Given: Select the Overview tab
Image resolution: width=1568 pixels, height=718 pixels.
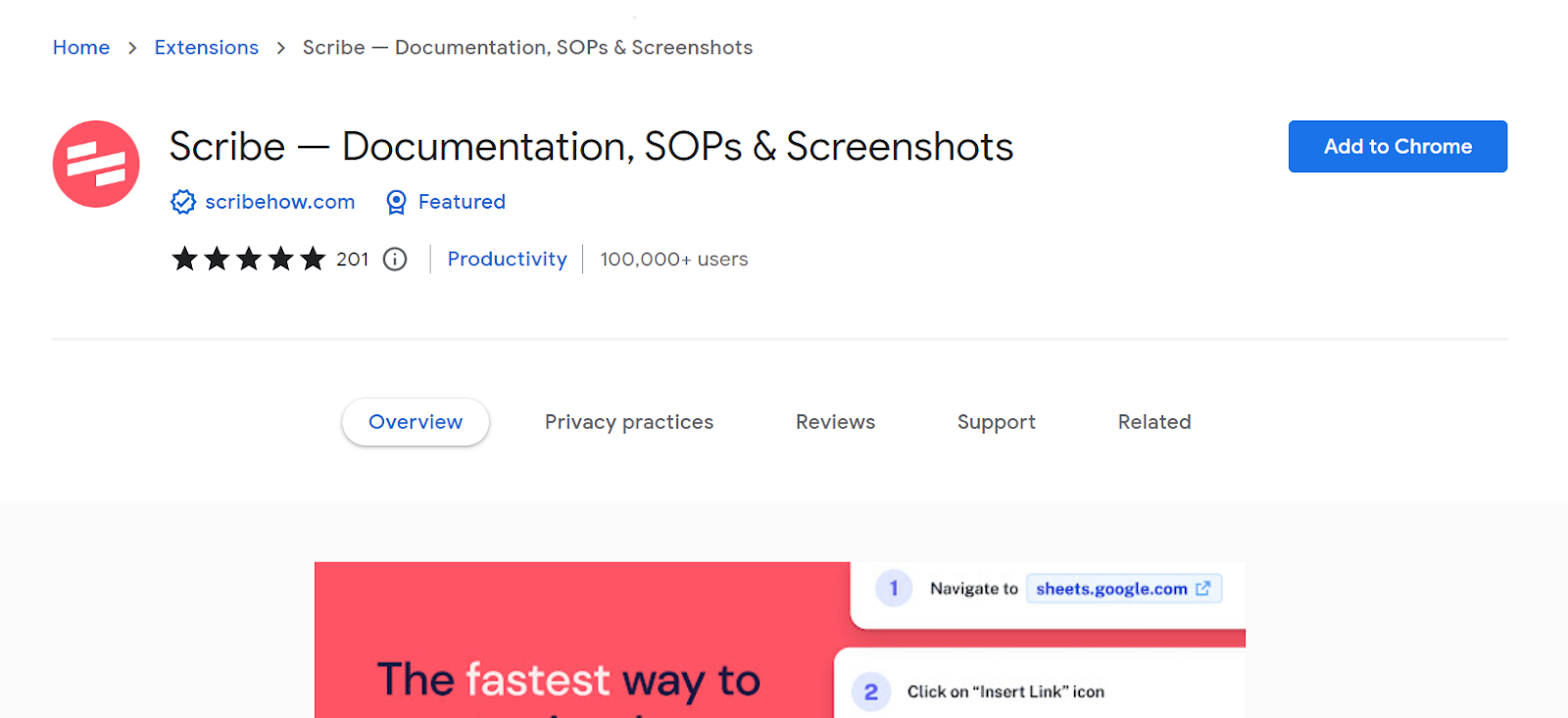Looking at the screenshot, I should tap(416, 422).
